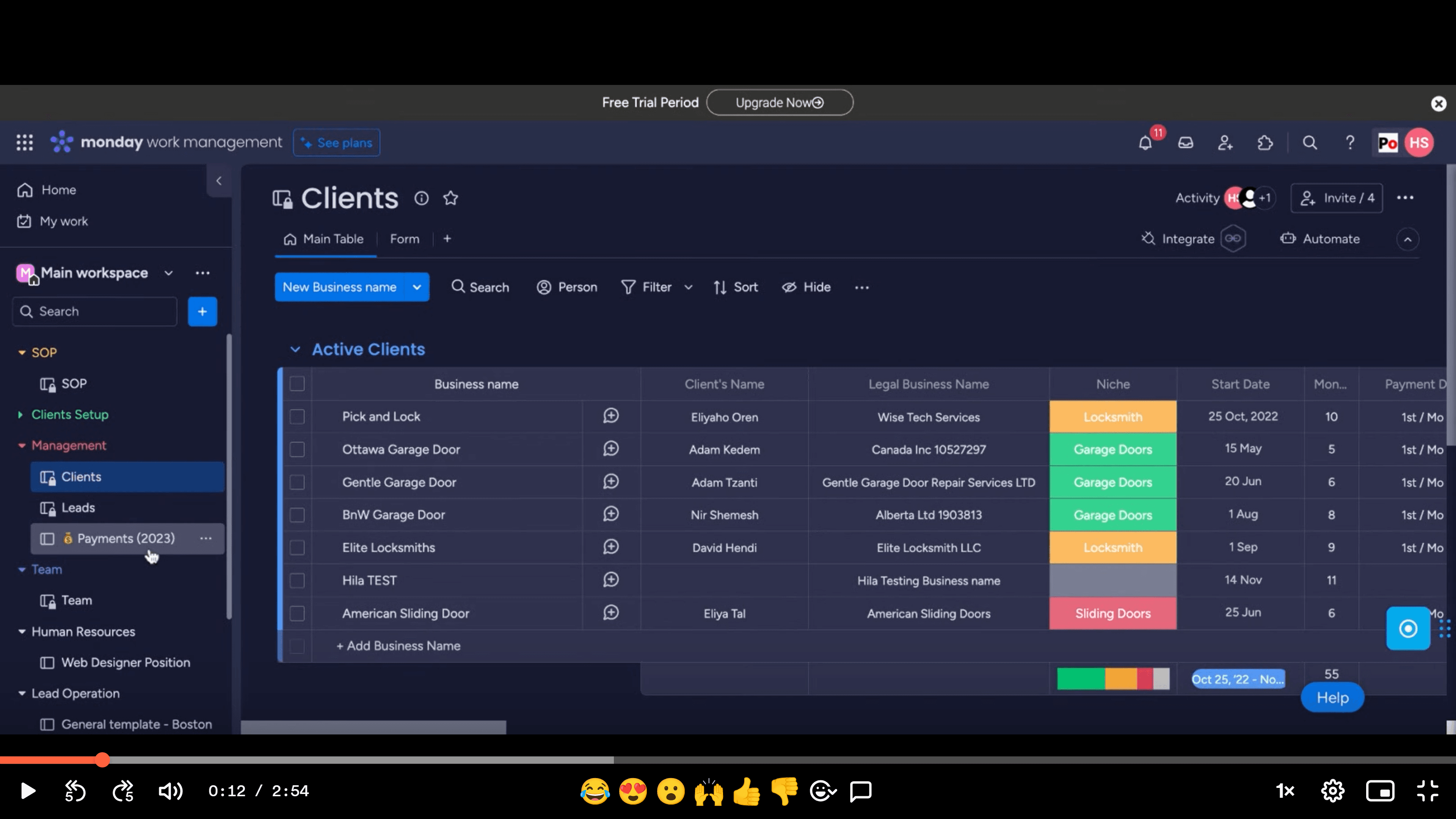Exit fullscreen video mode

point(1427,791)
